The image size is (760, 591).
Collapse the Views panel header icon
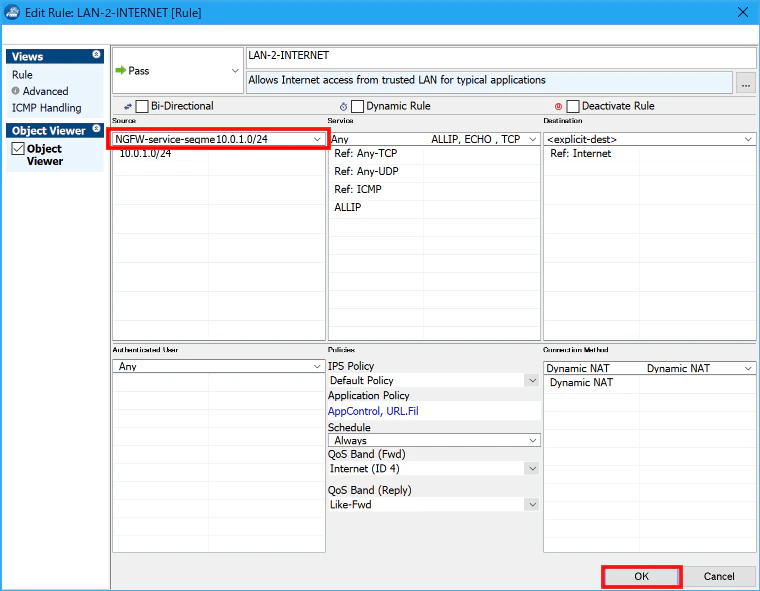coord(96,55)
